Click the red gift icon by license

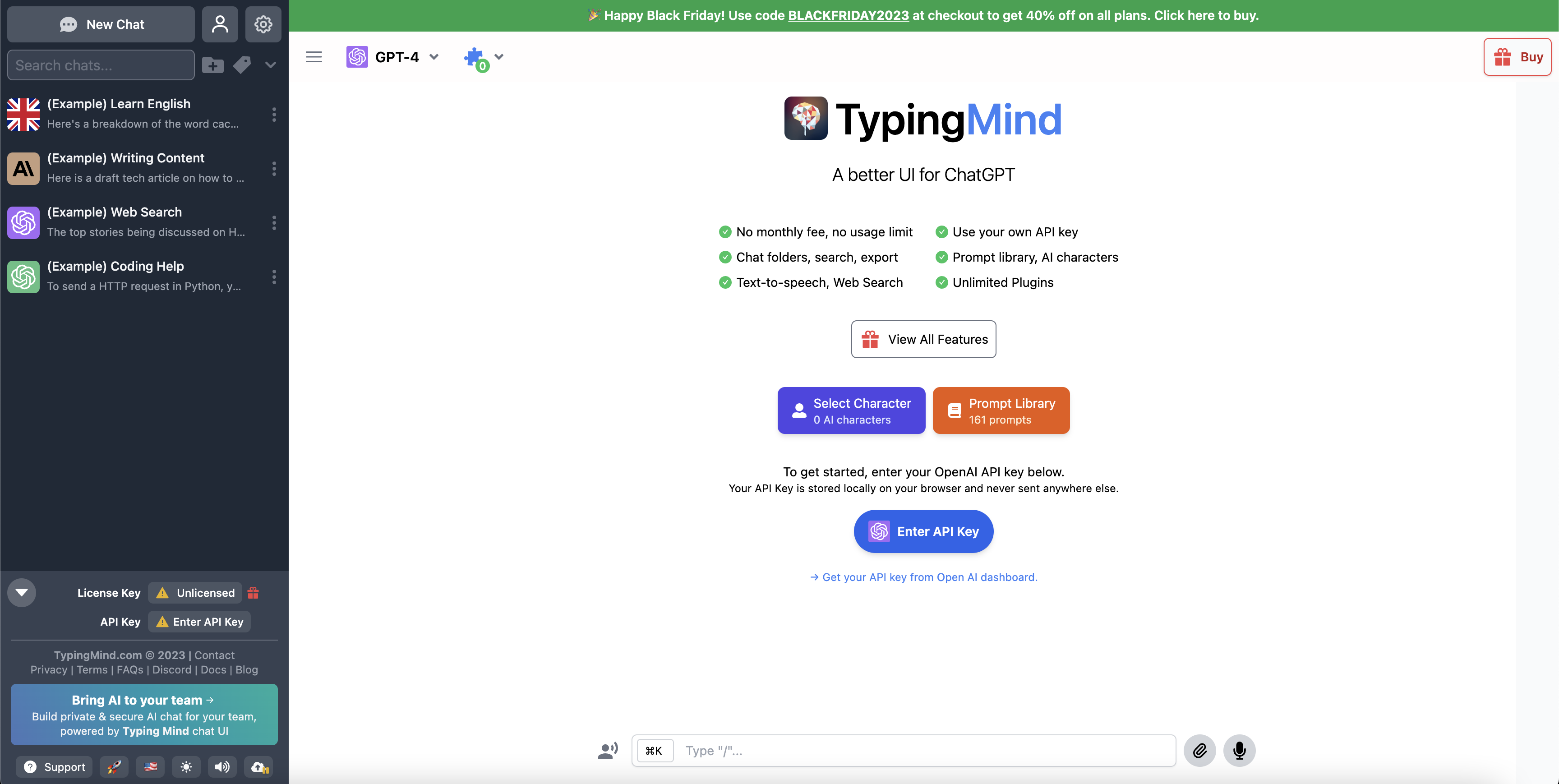point(253,593)
